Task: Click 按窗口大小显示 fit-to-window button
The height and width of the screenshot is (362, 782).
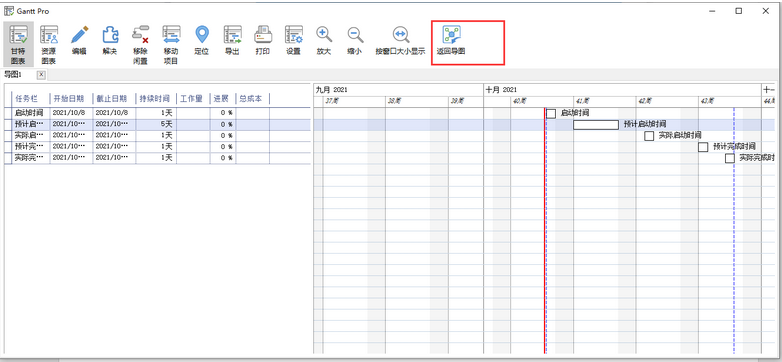Action: click(400, 40)
